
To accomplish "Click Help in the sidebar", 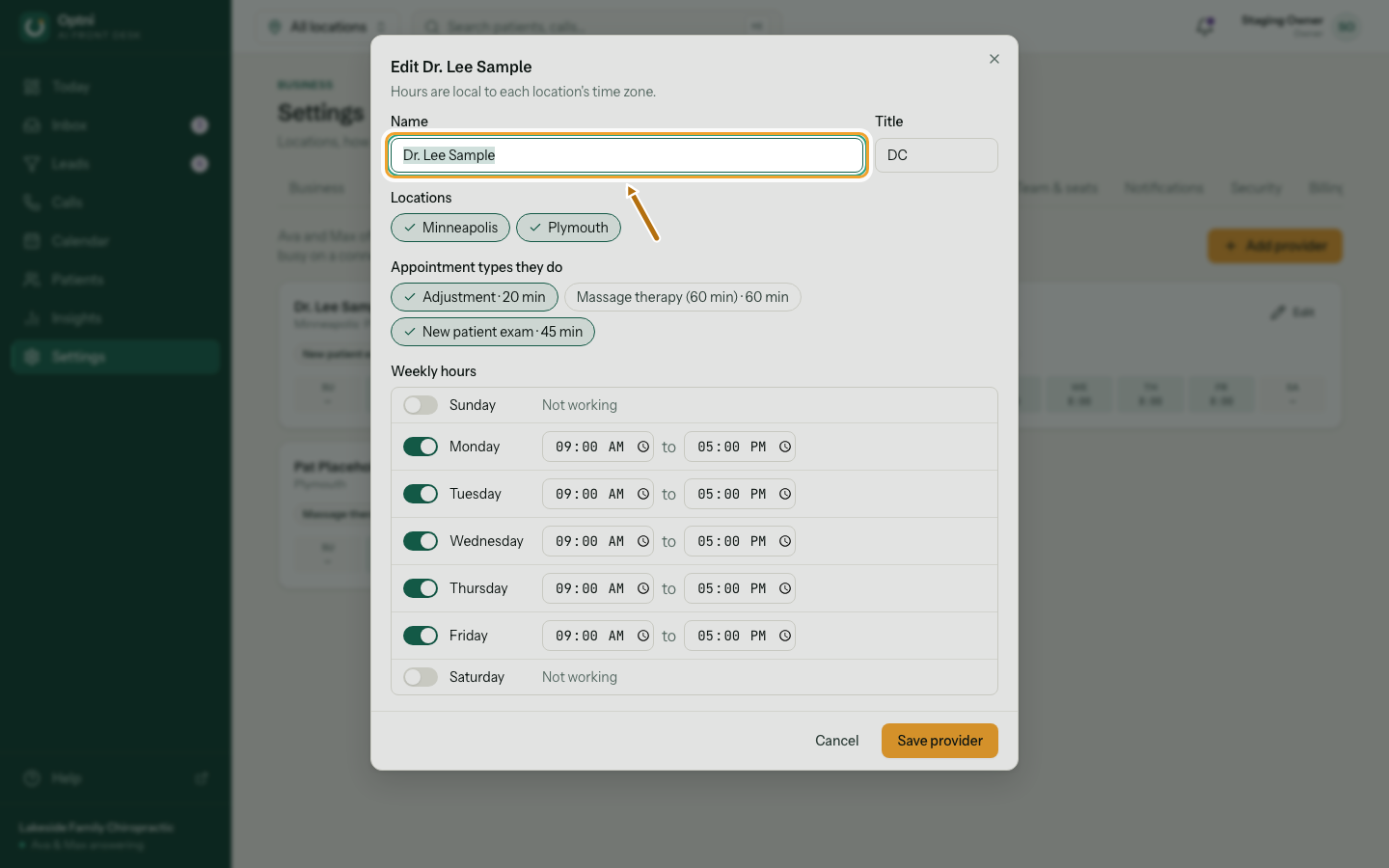I will (116, 778).
